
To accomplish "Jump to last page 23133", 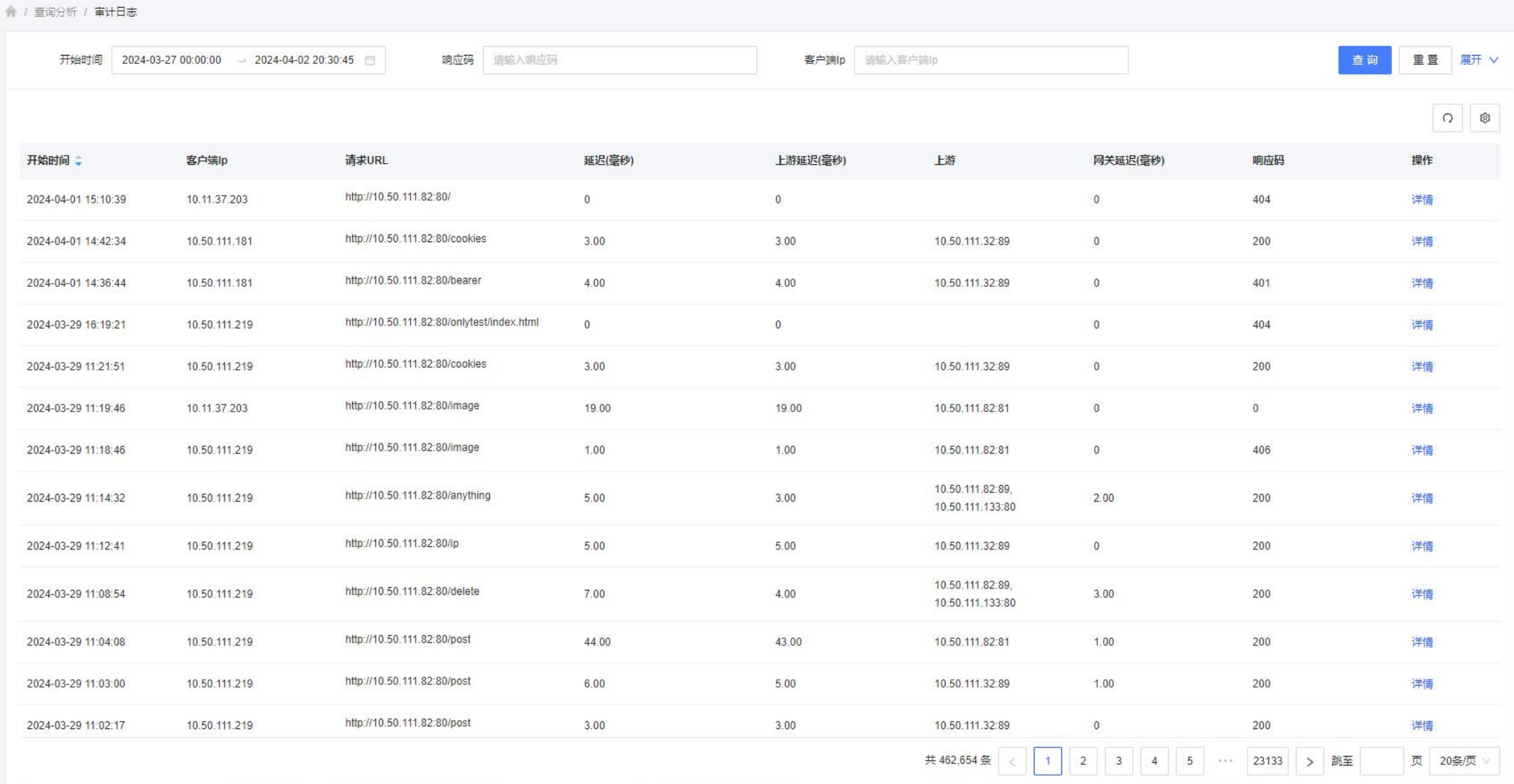I will coord(1267,761).
